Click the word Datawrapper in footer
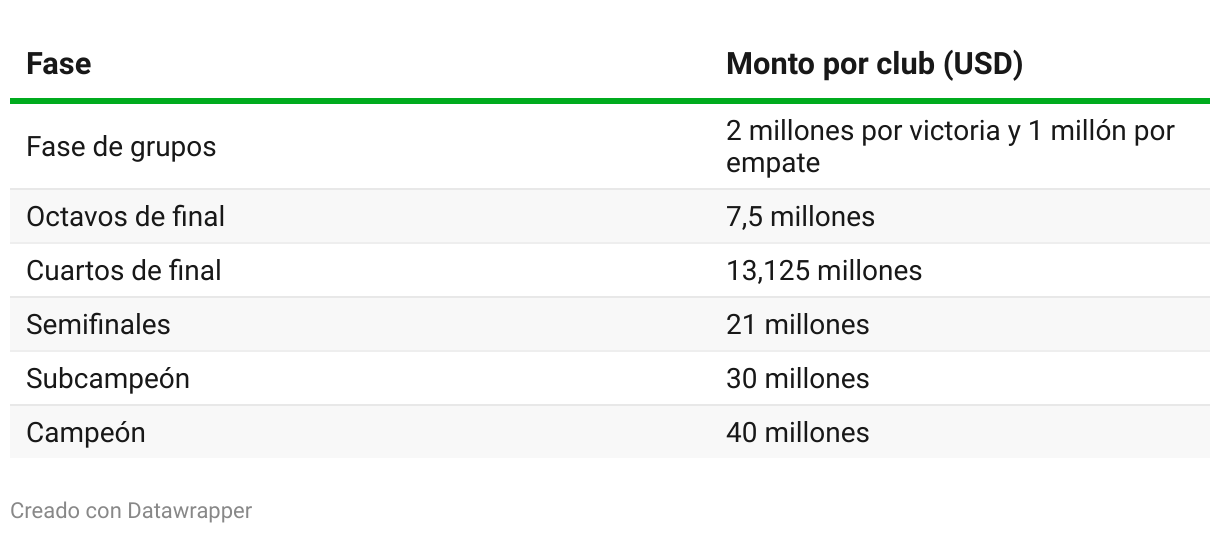The image size is (1220, 534). (190, 511)
